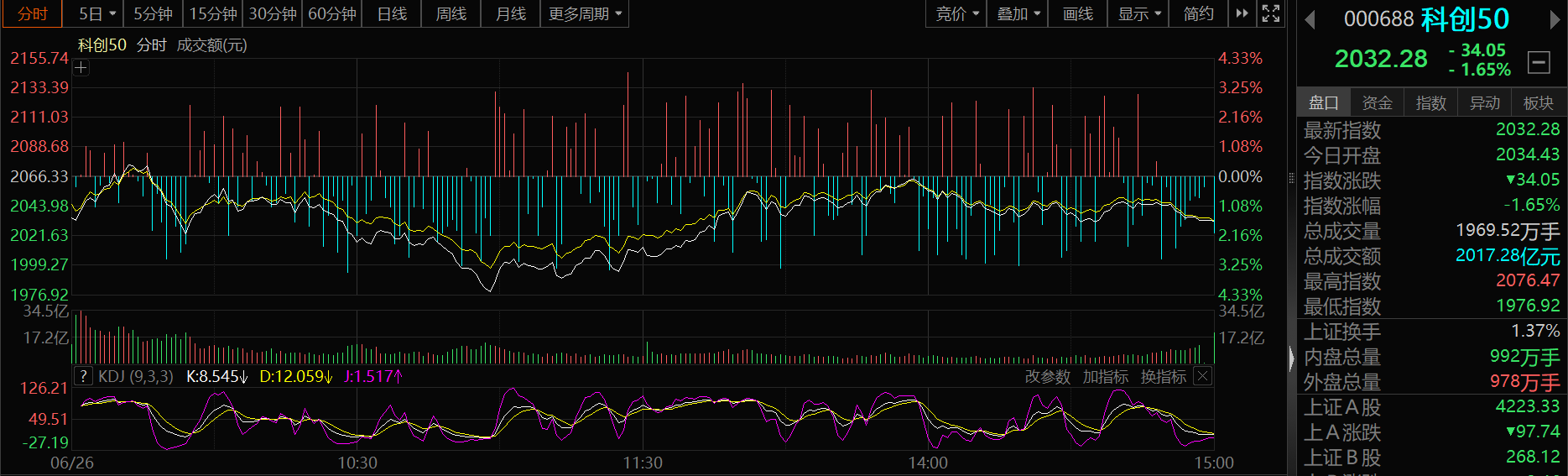Viewport: 1568px width, 476px height.
Task: Click 改参数 to edit KDJ parameters
Action: pos(1048,377)
